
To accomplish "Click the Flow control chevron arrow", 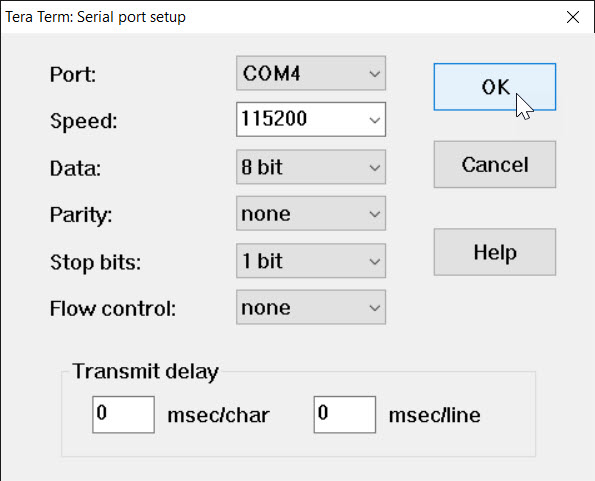I will click(375, 308).
